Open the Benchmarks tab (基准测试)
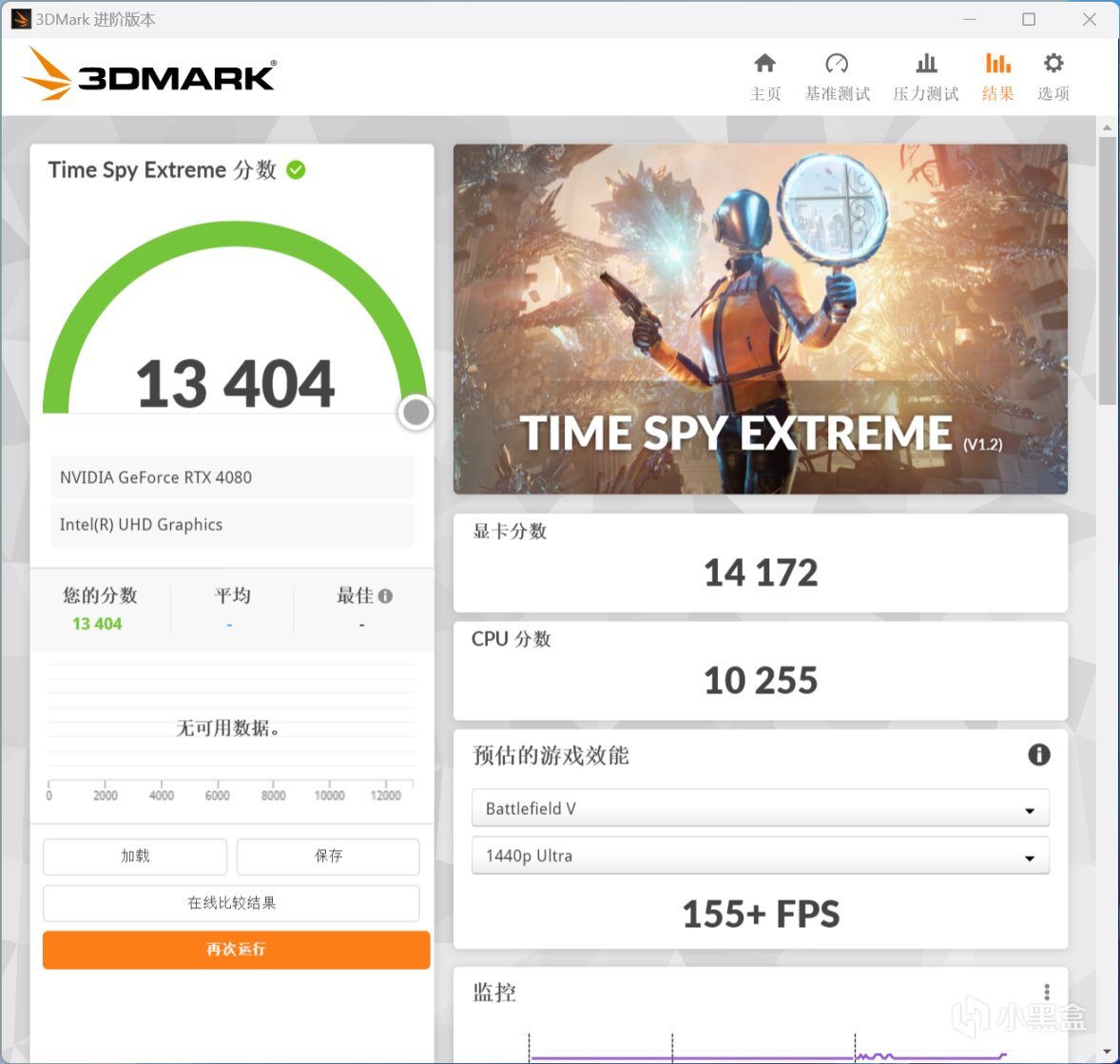The image size is (1120, 1064). 837,76
